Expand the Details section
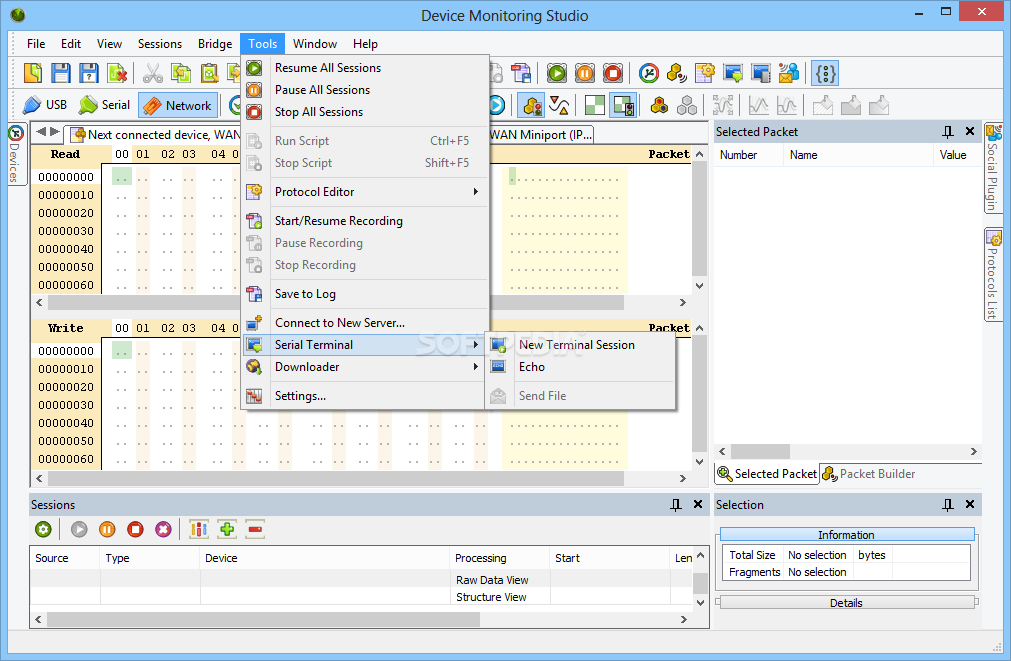This screenshot has height=661, width=1011. (x=847, y=603)
